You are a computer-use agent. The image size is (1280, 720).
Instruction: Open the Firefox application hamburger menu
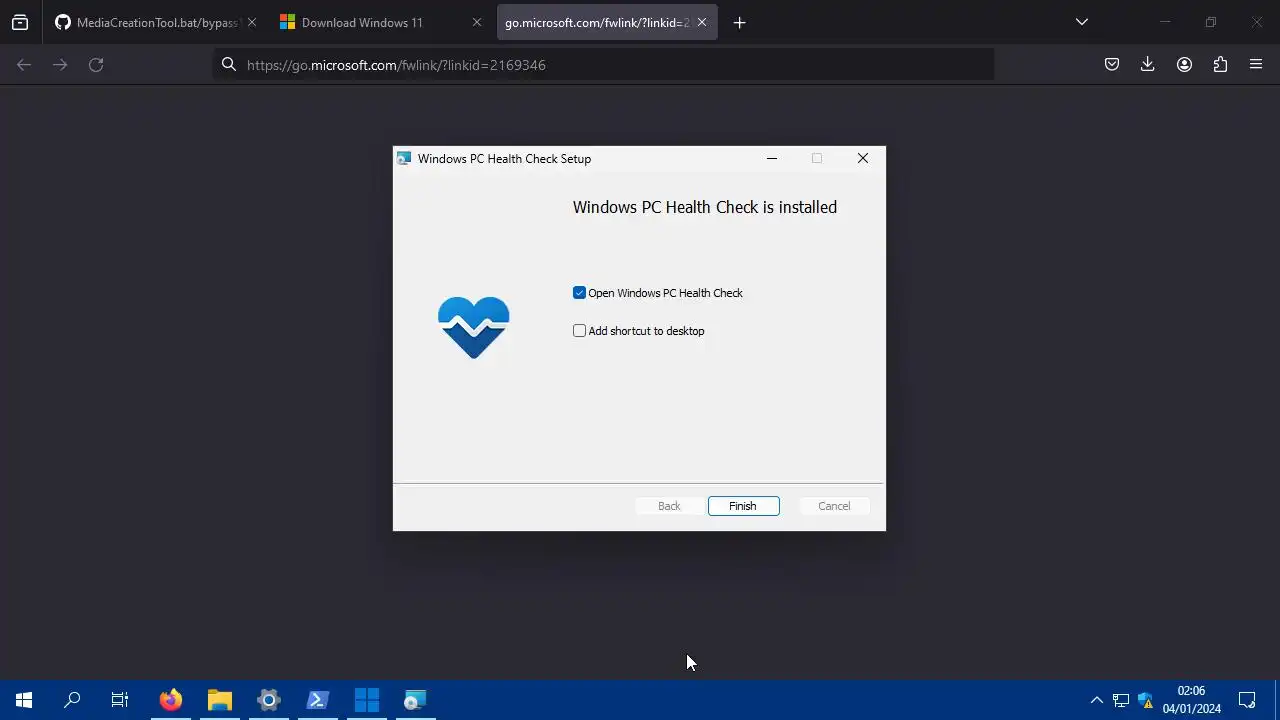pyautogui.click(x=1256, y=65)
